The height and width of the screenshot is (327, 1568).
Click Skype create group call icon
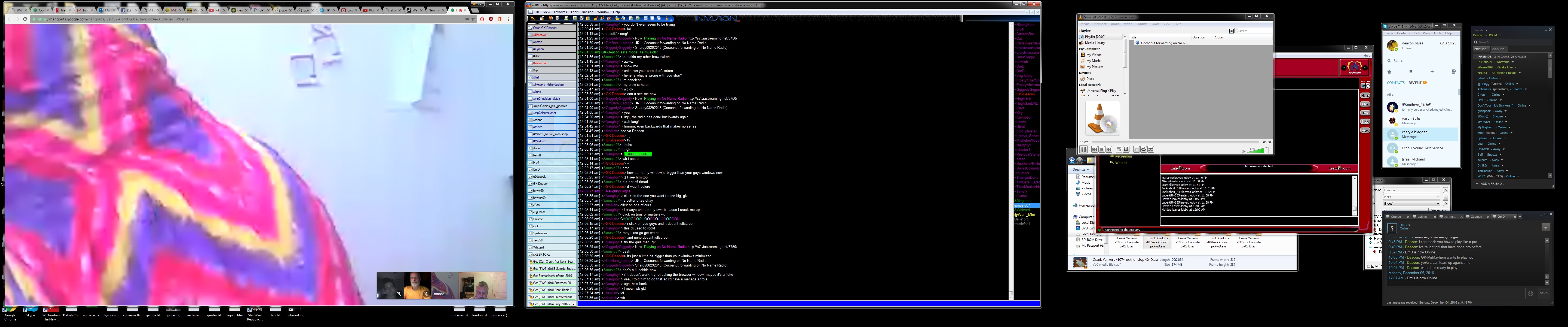click(x=1454, y=72)
